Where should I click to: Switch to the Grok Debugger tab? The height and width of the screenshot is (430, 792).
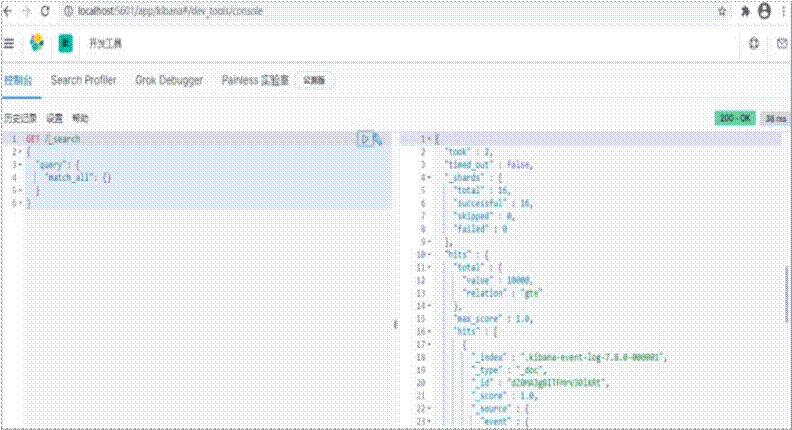(x=169, y=80)
